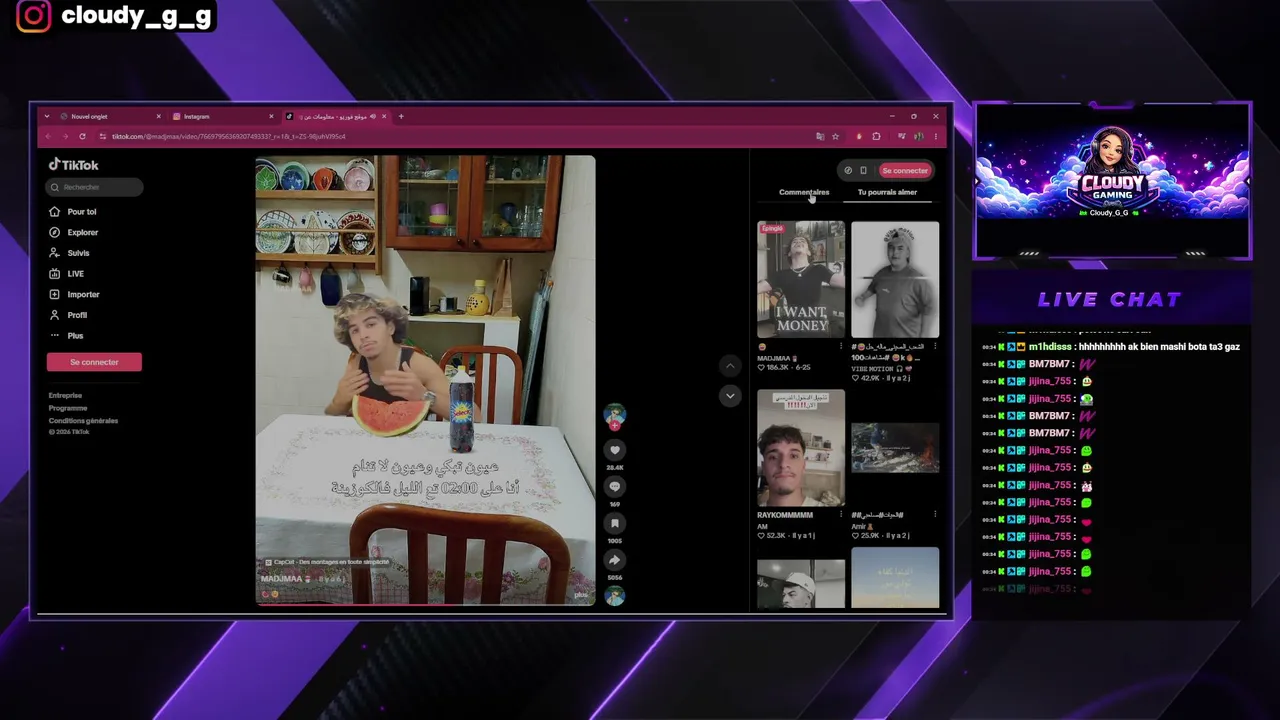Reload the page in the browser
This screenshot has width=1280, height=720.
coord(82,136)
